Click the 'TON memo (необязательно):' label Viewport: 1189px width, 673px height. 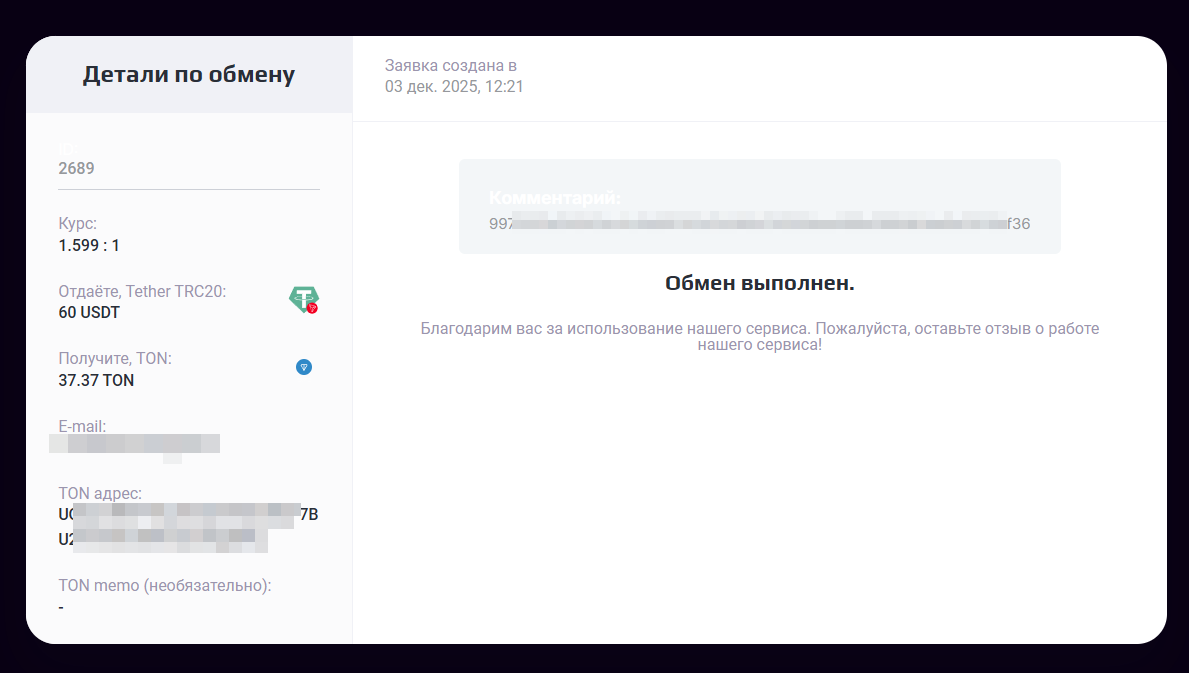(x=165, y=585)
